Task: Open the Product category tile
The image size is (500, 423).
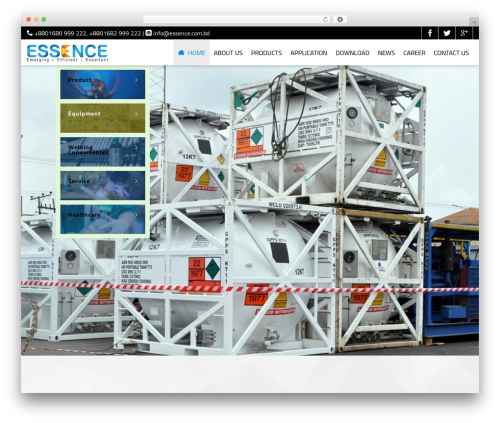Action: 103,84
